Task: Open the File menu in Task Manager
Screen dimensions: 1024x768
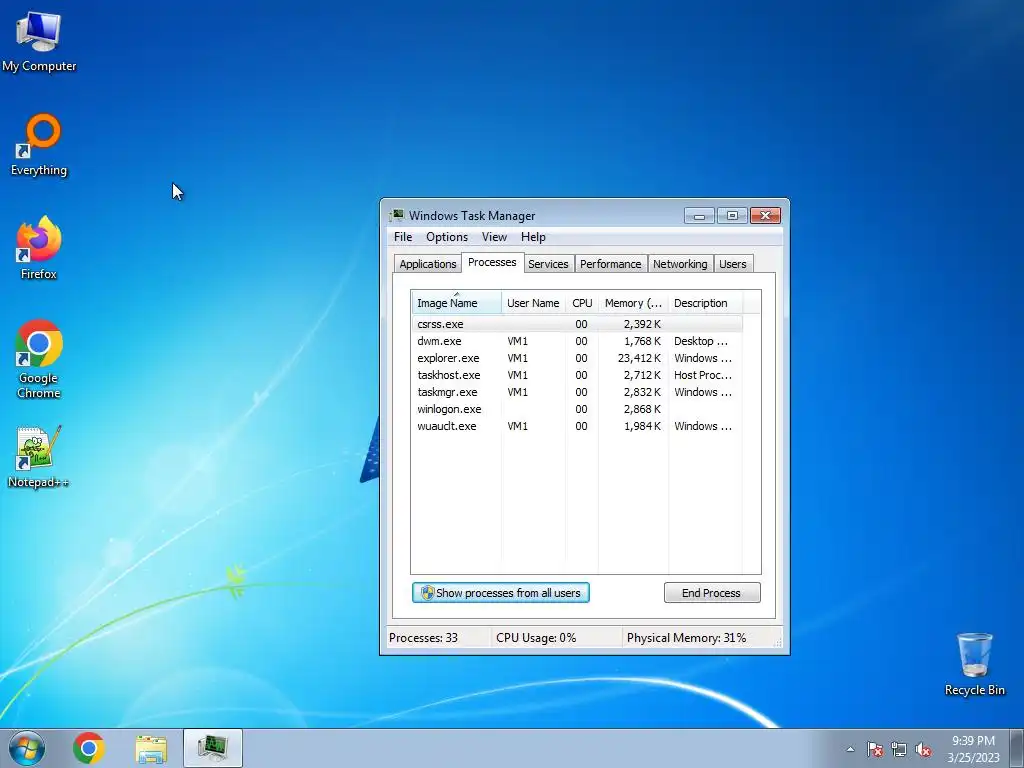Action: [403, 237]
